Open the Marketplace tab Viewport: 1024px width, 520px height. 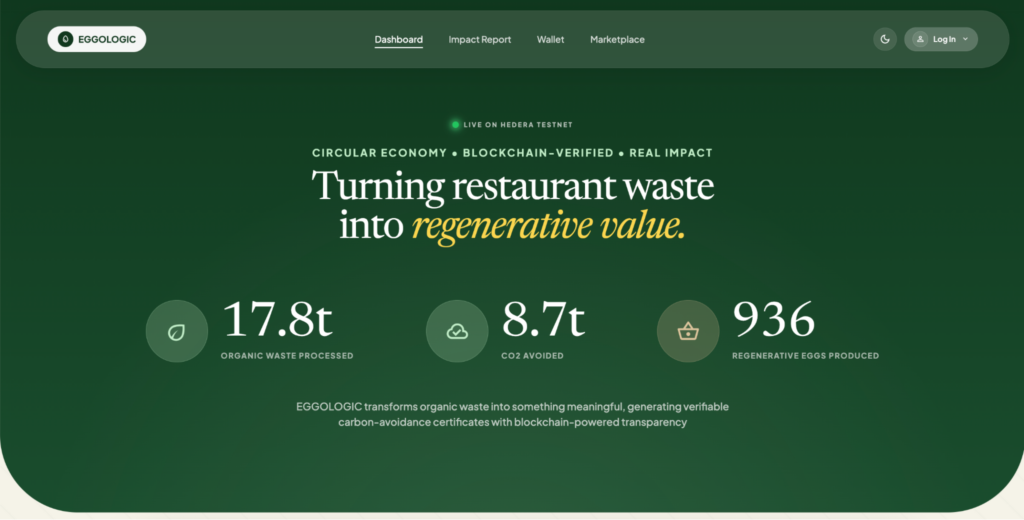(x=617, y=39)
